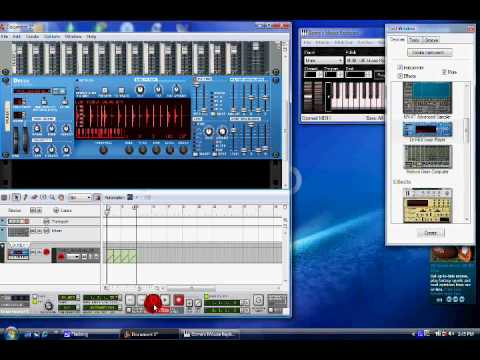480x360 pixels.
Task: Toggle the right-side checkbox beside Instruments filter
Action: 444,72
